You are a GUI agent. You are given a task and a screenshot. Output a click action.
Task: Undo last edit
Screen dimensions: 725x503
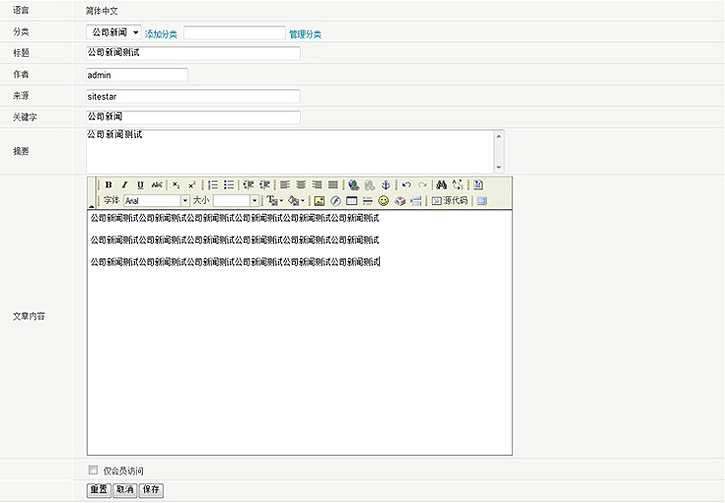click(x=406, y=185)
